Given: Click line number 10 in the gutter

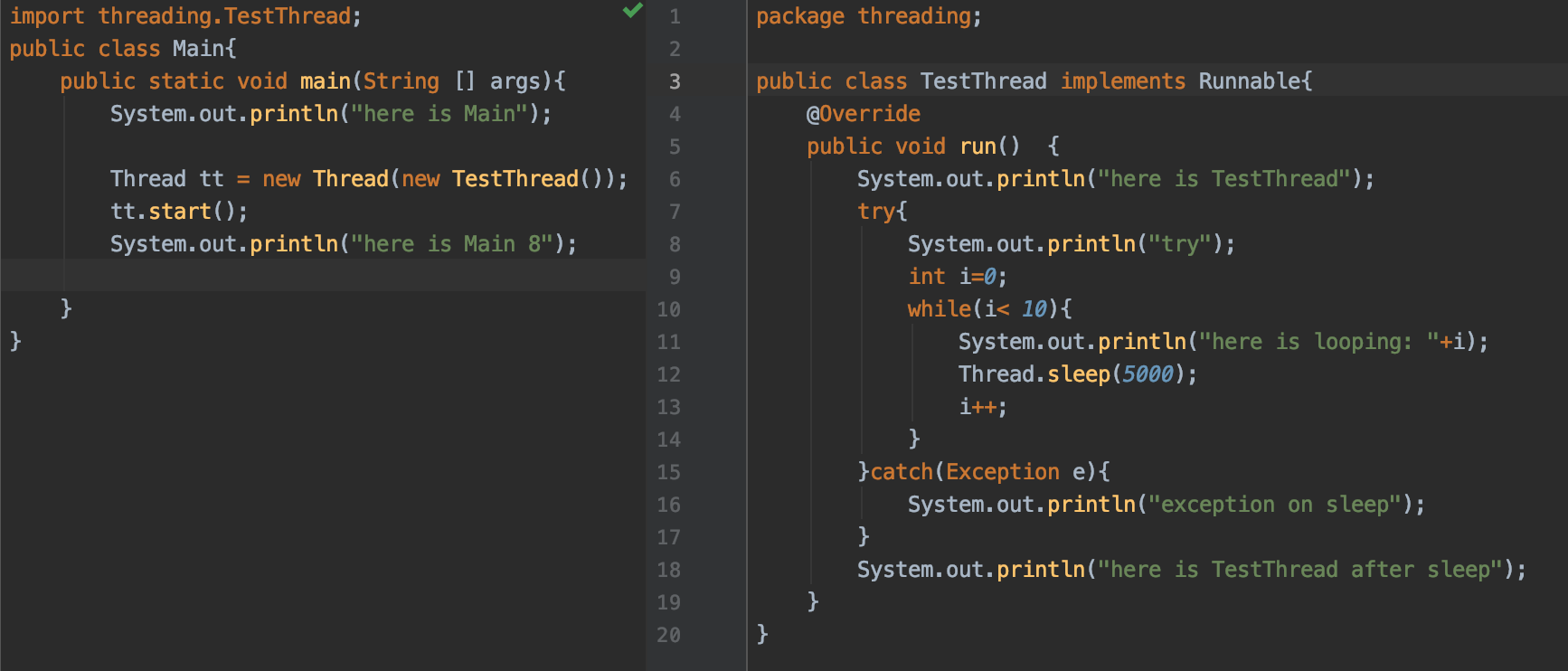Looking at the screenshot, I should 669,309.
